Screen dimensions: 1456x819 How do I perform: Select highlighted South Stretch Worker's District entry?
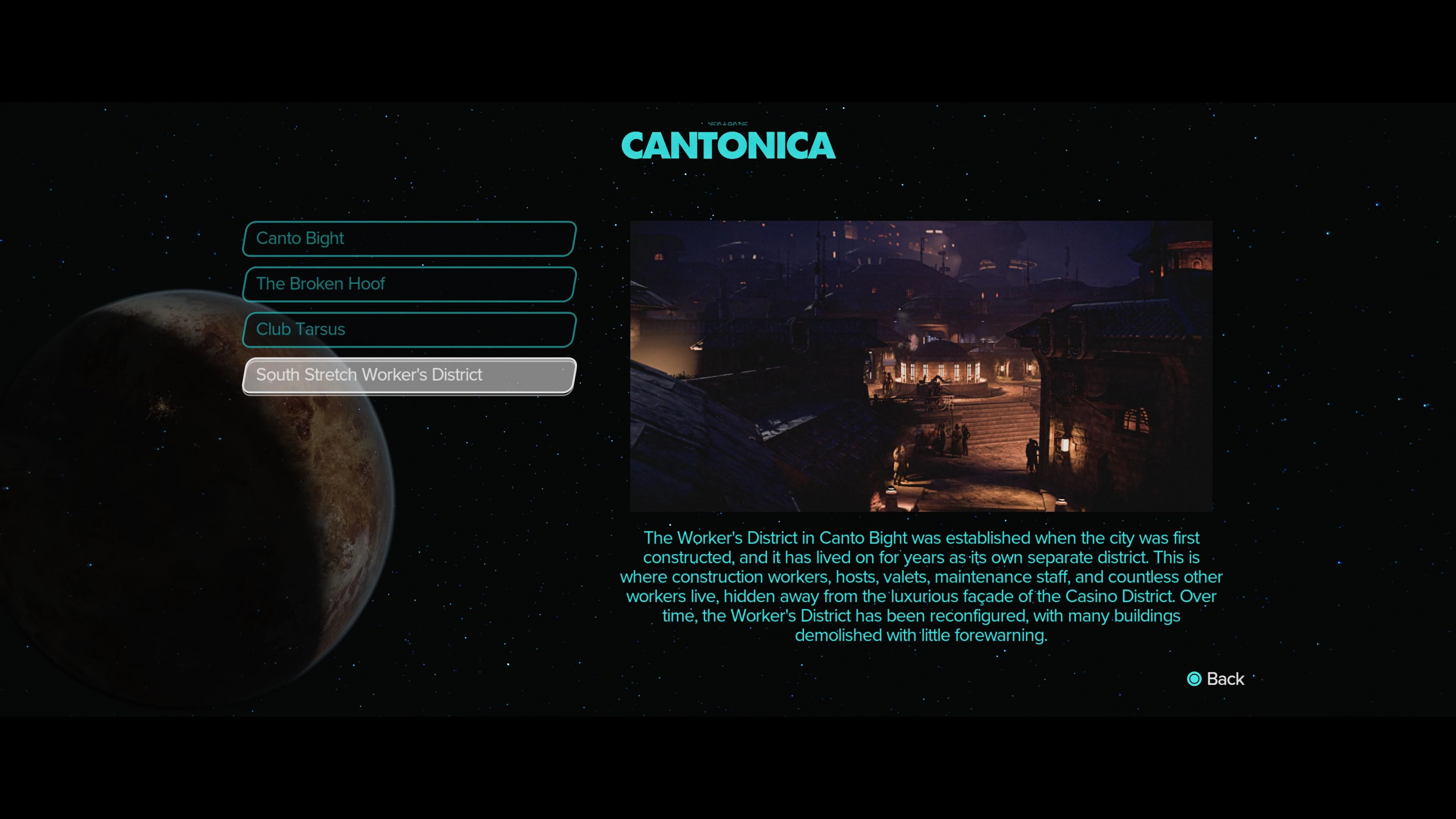409,375
